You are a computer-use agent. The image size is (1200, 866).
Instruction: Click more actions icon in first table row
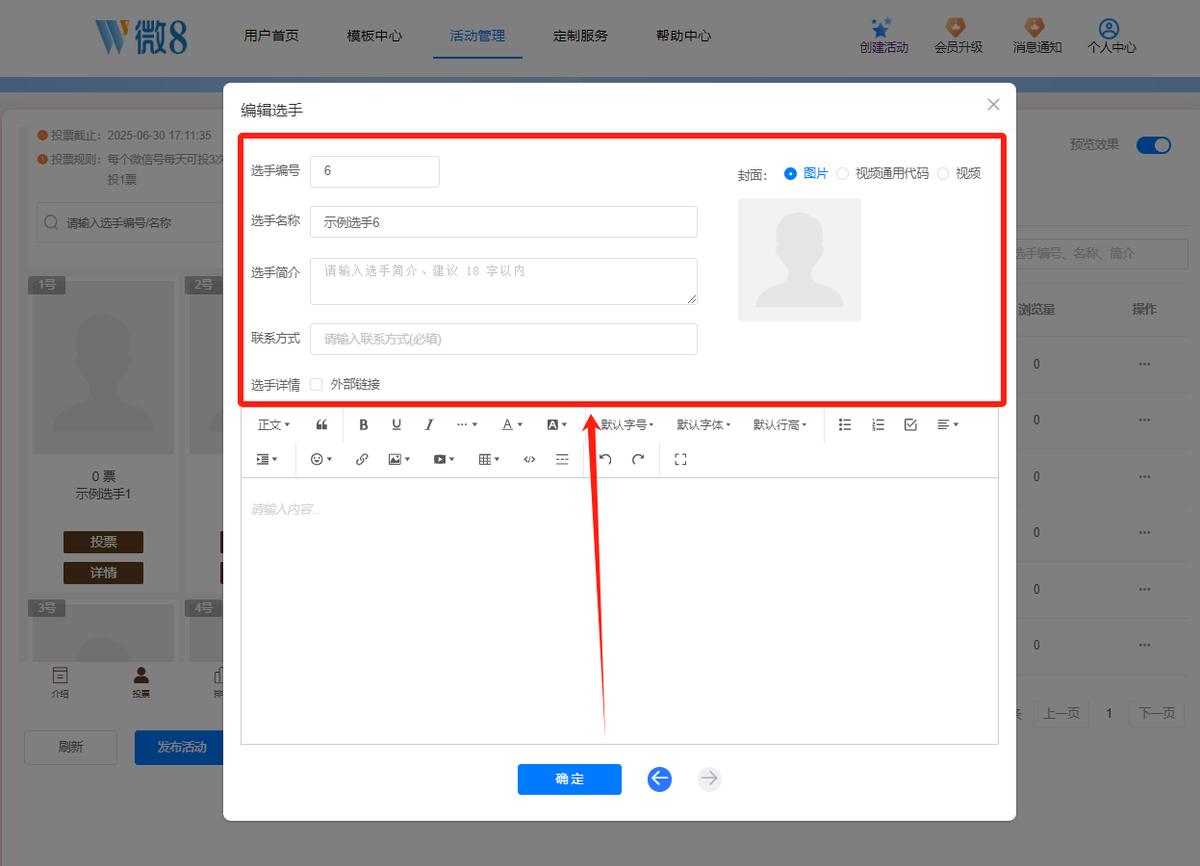[1144, 364]
